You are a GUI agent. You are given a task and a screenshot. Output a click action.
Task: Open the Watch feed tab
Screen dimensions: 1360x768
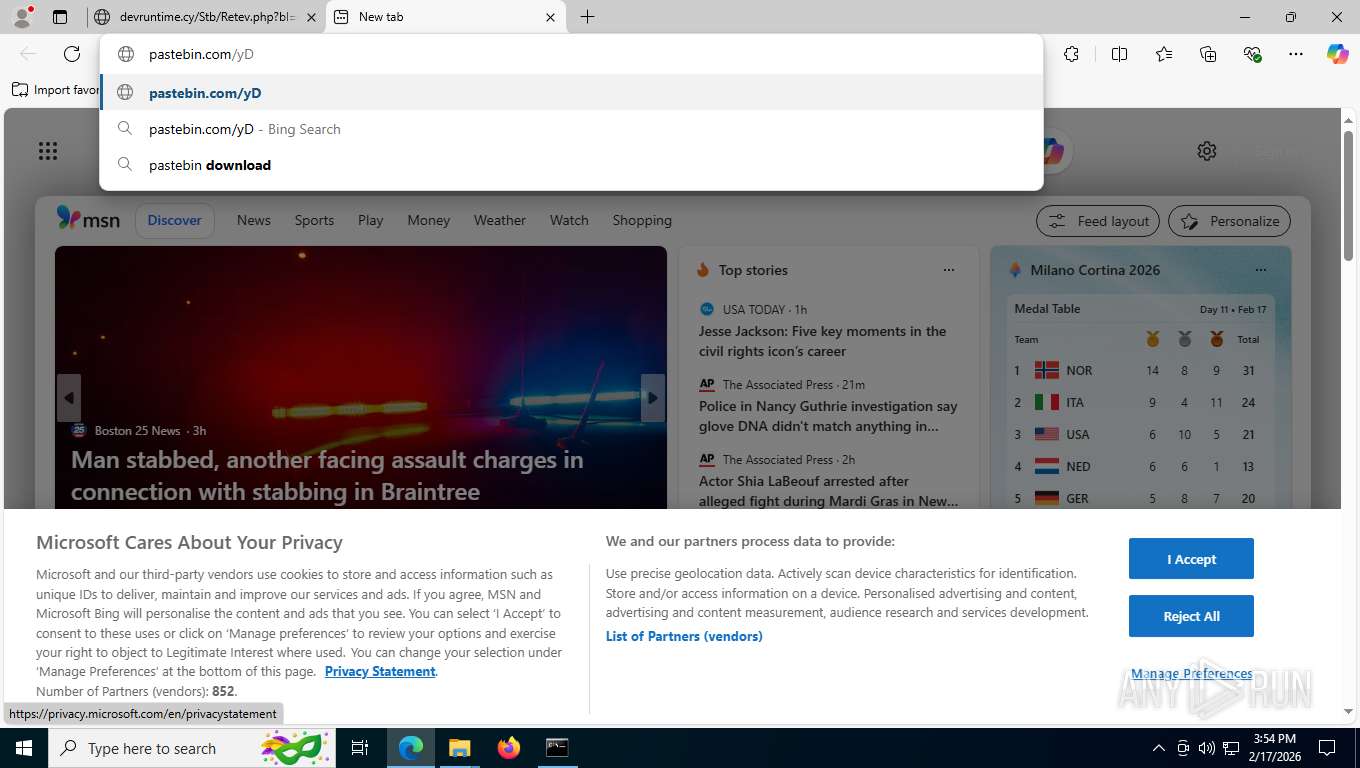click(x=569, y=220)
